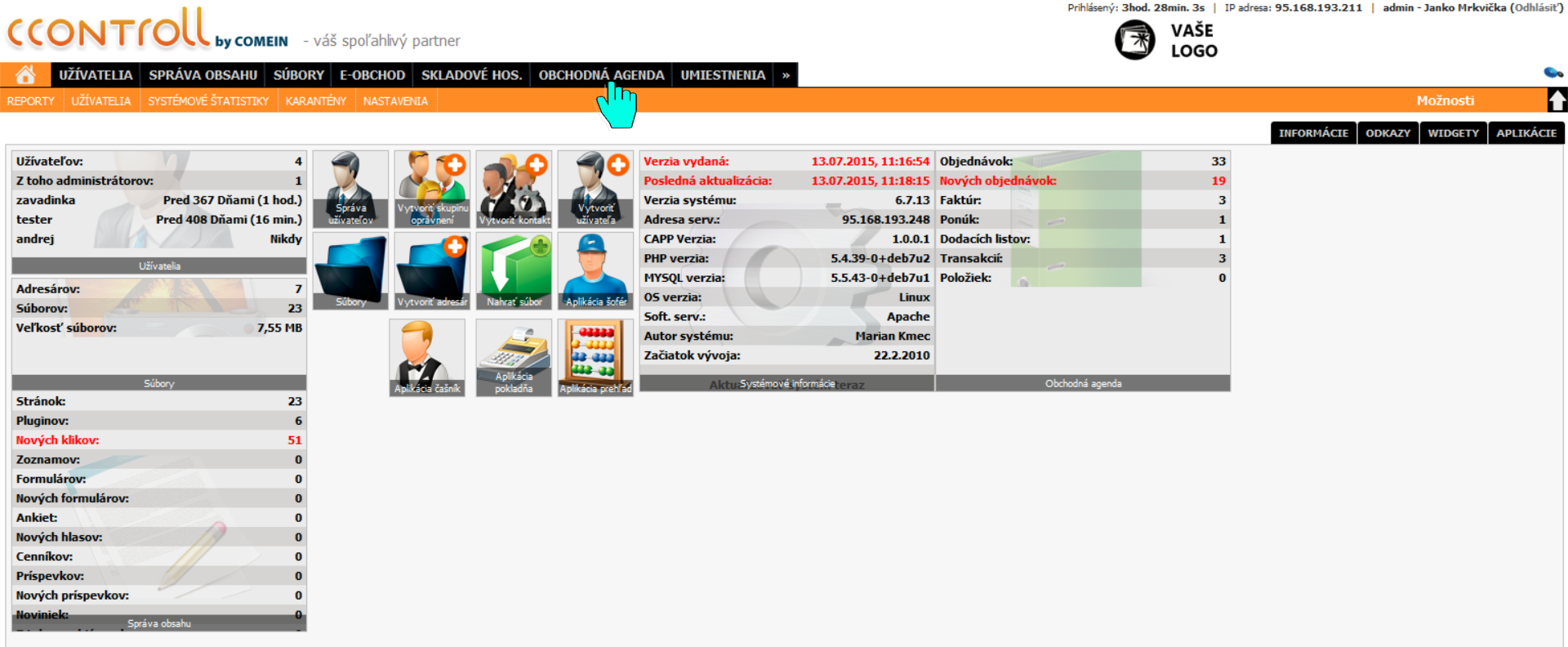The height and width of the screenshot is (647, 1568).
Task: Click the home icon in menu
Action: (x=25, y=75)
